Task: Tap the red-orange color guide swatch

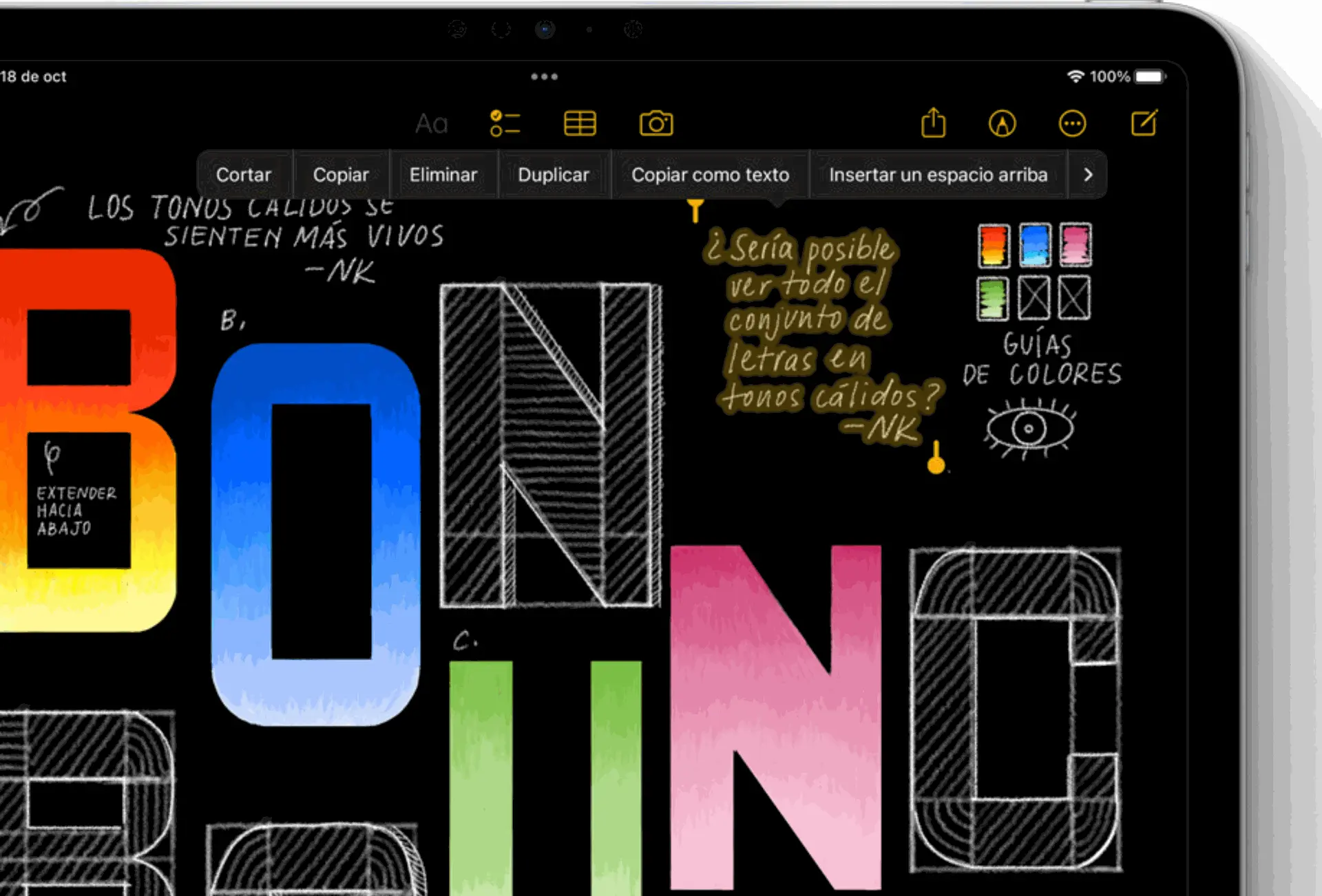Action: (x=994, y=245)
